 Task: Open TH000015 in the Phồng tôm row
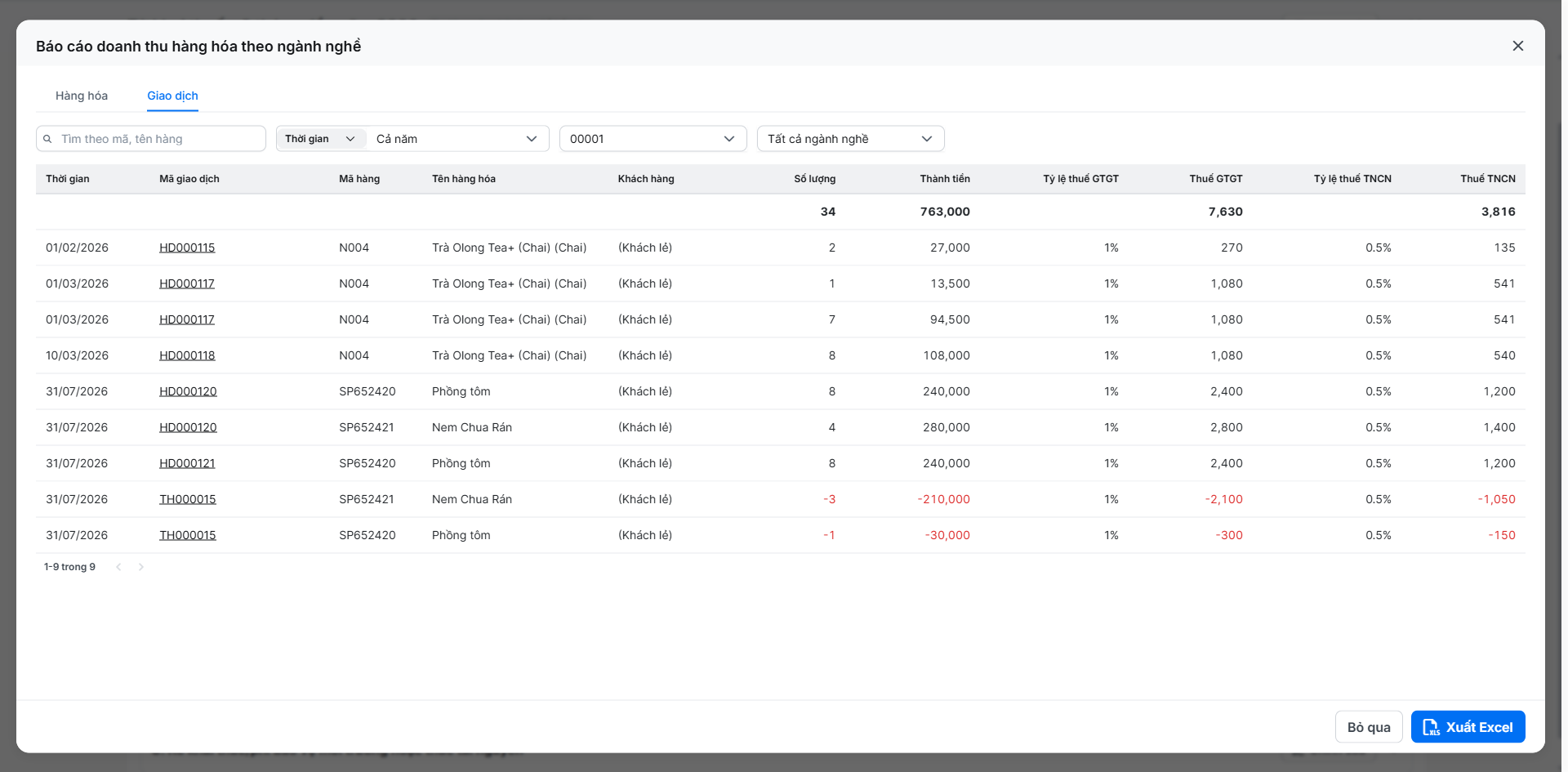coord(188,535)
